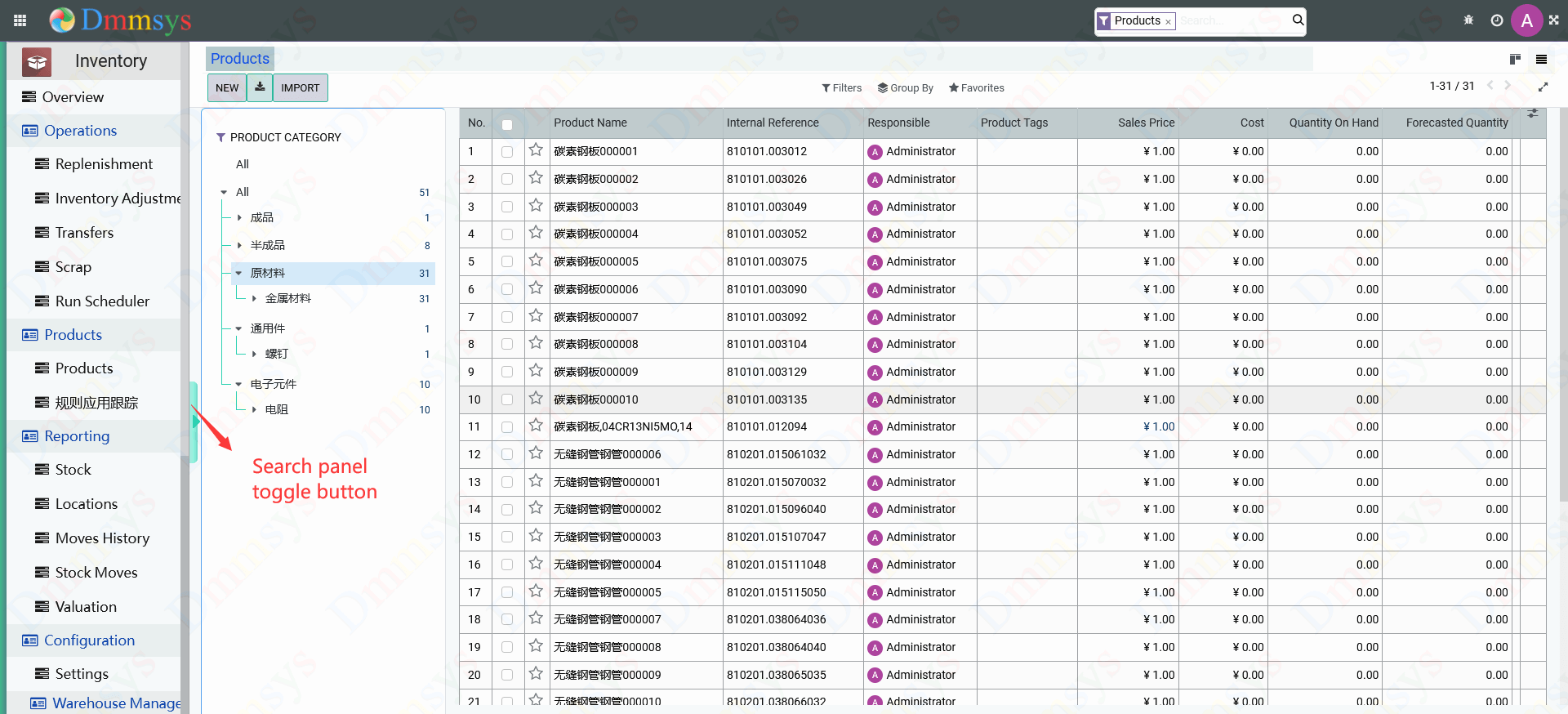Star product 碳素钢板000001 as favorite

click(x=536, y=150)
